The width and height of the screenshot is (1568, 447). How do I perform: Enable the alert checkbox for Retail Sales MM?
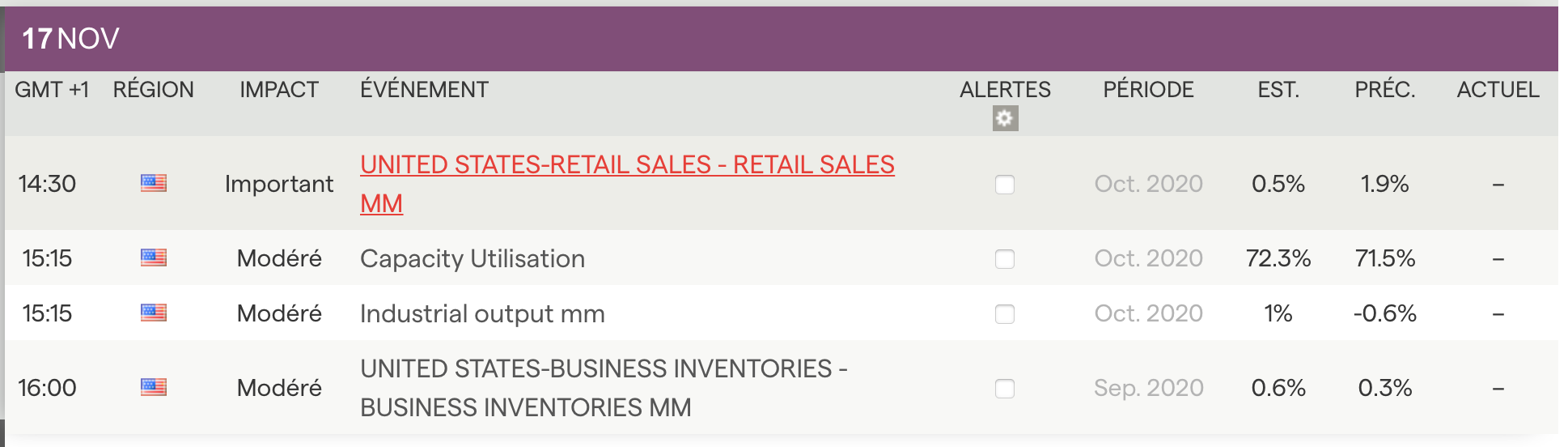pyautogui.click(x=1005, y=185)
